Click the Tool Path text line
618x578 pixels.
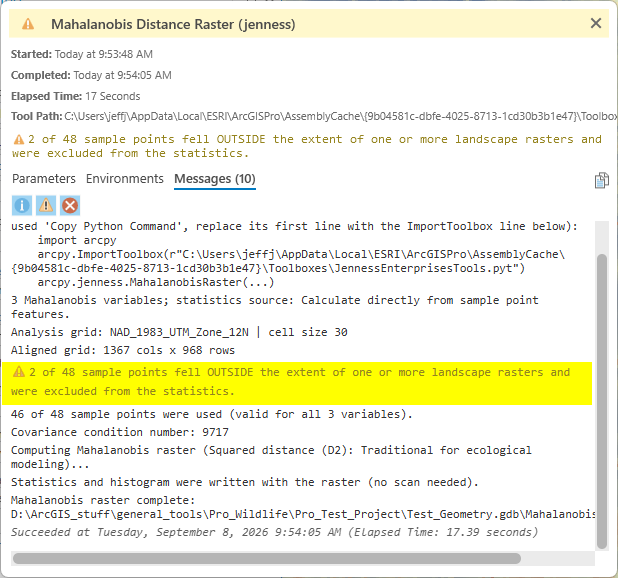tap(314, 117)
